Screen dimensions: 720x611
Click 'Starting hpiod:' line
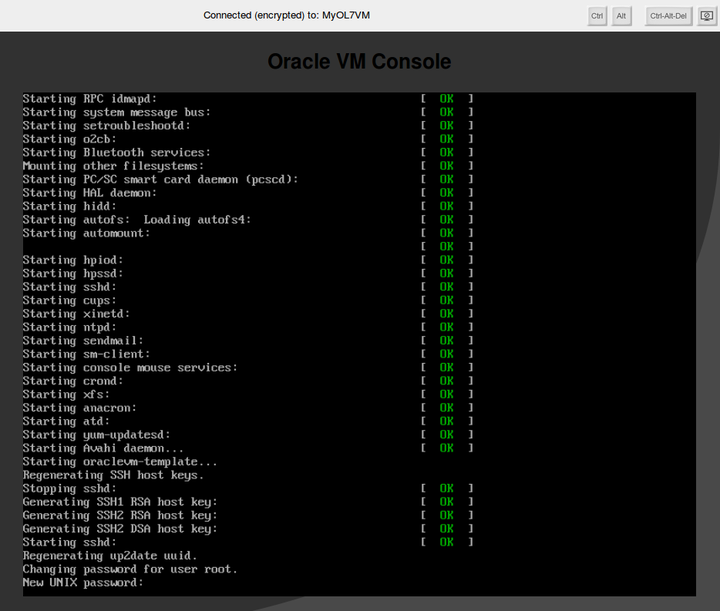(x=73, y=260)
